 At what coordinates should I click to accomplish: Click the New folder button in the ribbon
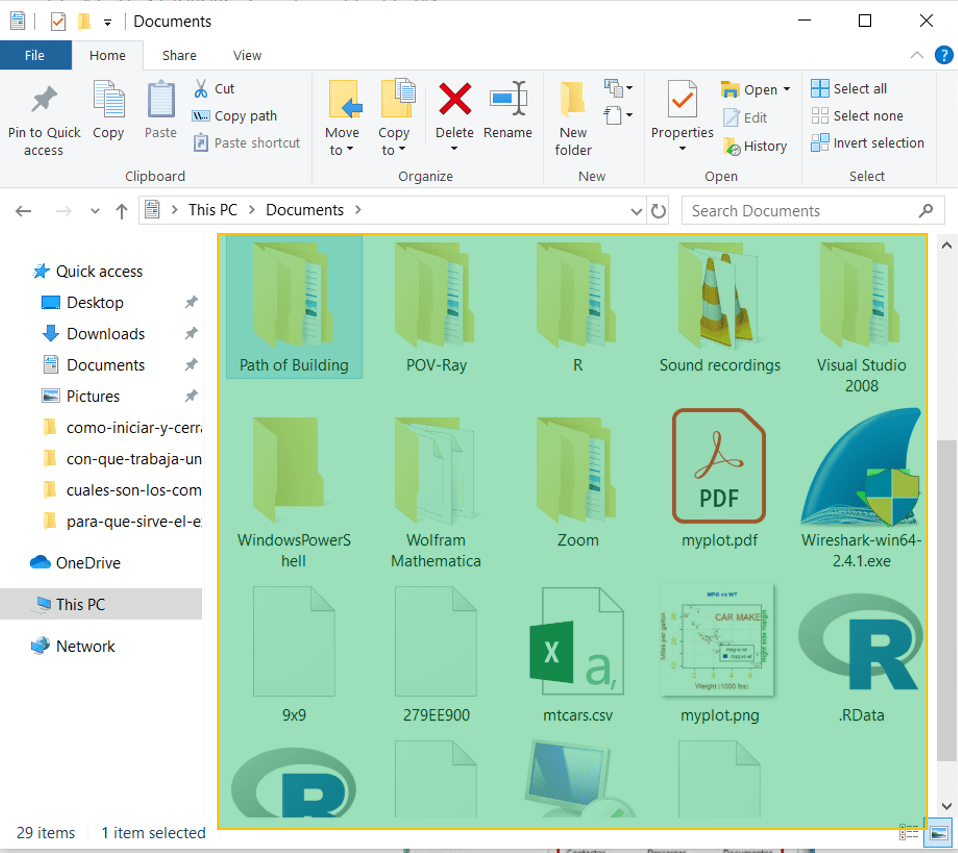click(573, 119)
